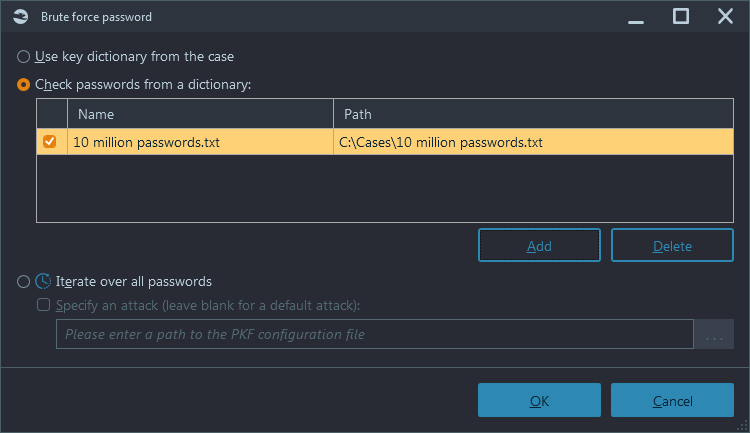Open PKF file browse ellipsis button
Screen dimensions: 750x433
[x=714, y=334]
